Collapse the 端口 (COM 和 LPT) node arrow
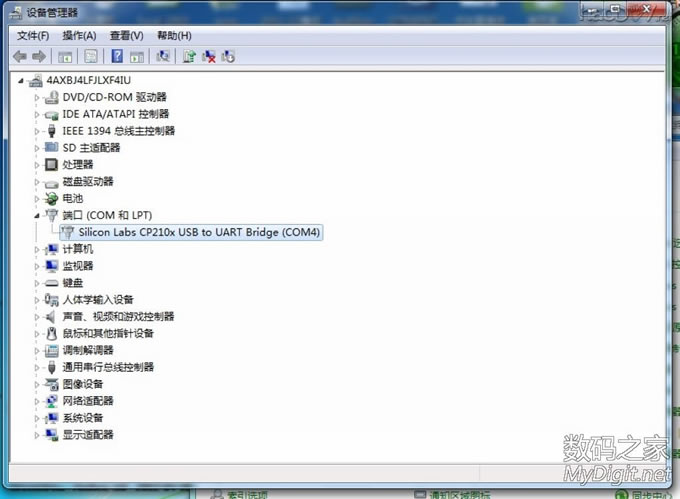This screenshot has height=499, width=680. coord(38,215)
